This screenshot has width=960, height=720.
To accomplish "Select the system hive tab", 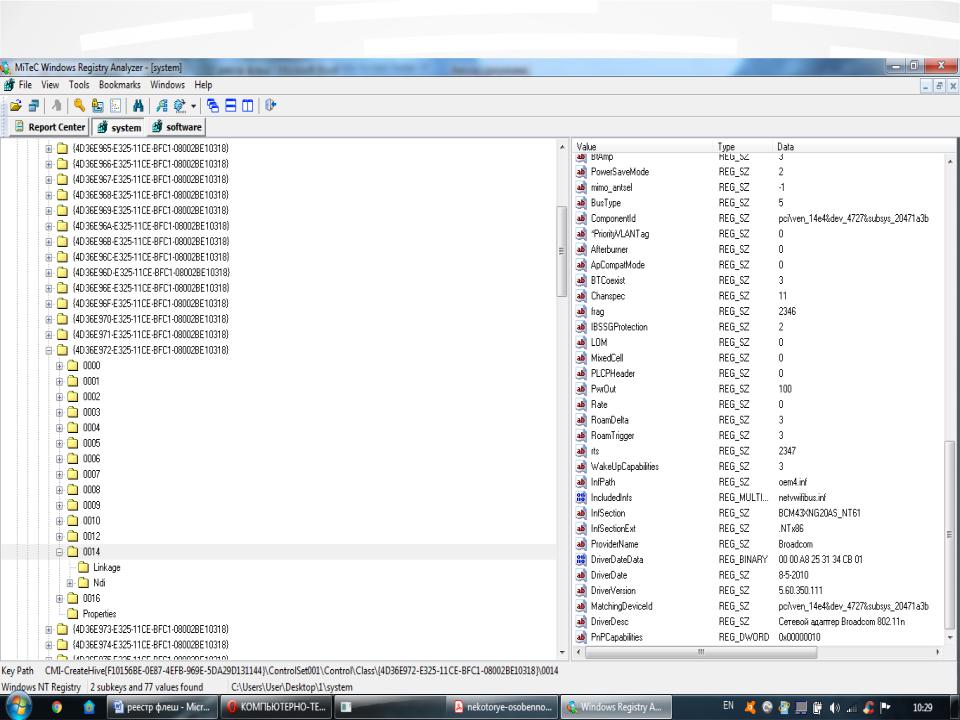I will point(119,127).
